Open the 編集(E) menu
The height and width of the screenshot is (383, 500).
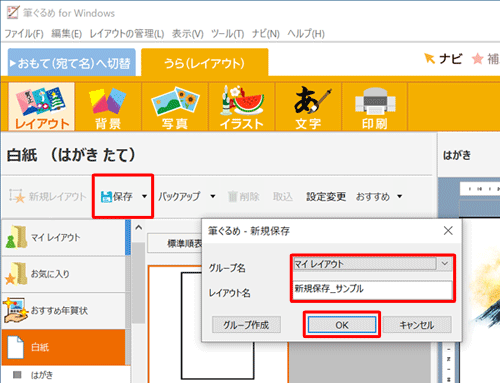(66, 34)
